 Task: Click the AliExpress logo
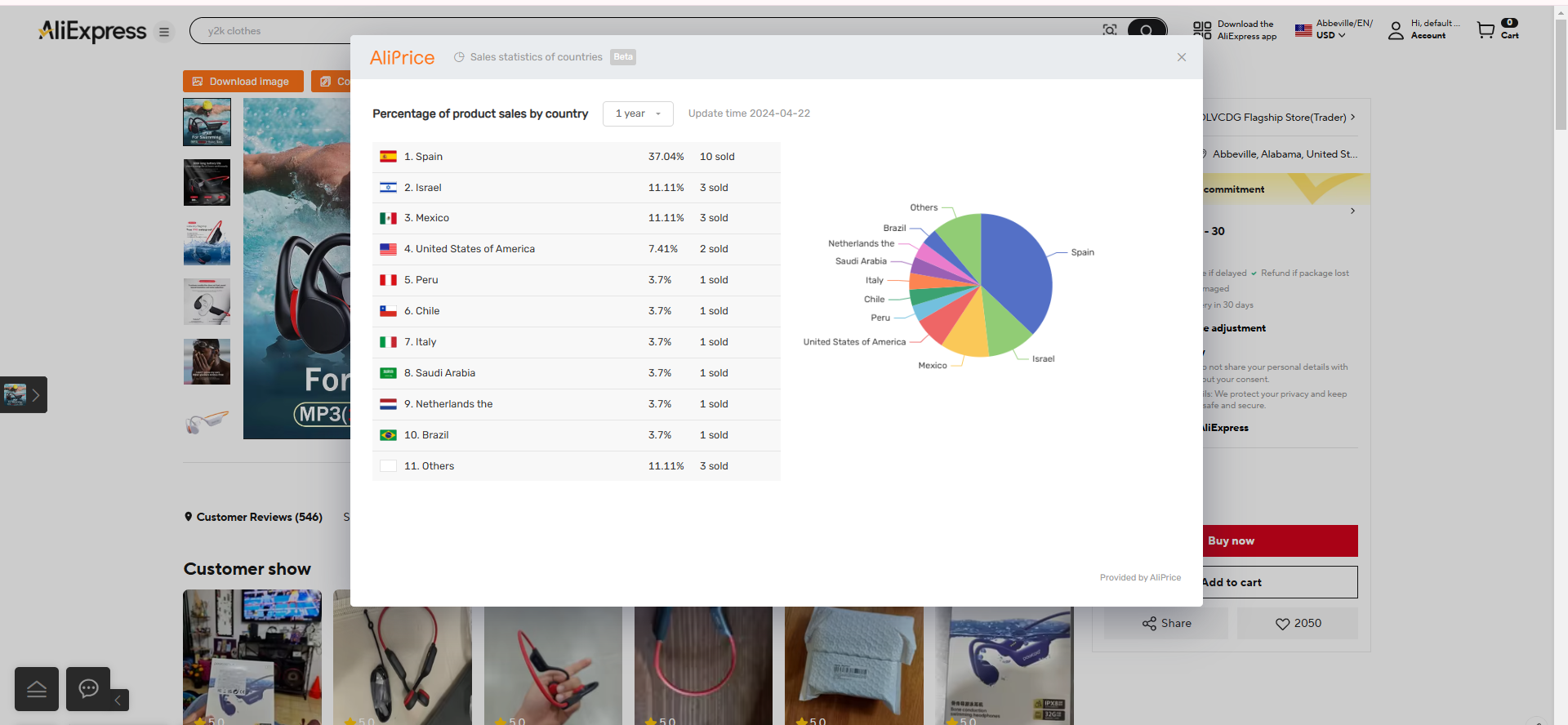coord(92,31)
